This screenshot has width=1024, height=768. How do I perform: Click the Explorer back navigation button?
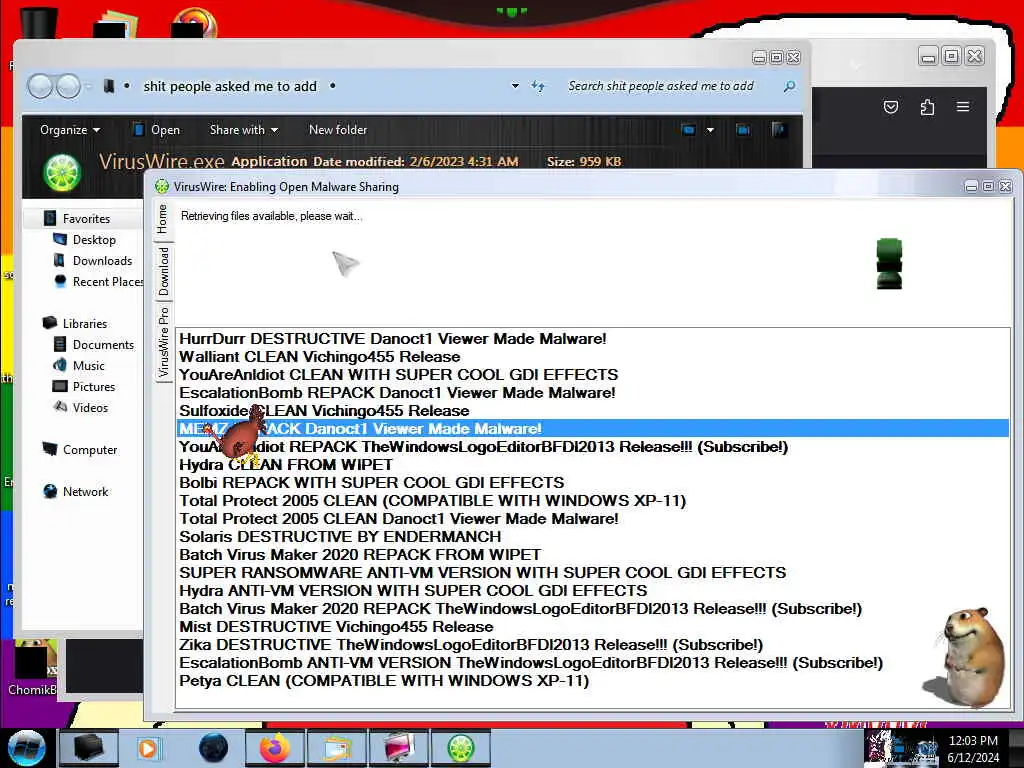tap(40, 86)
